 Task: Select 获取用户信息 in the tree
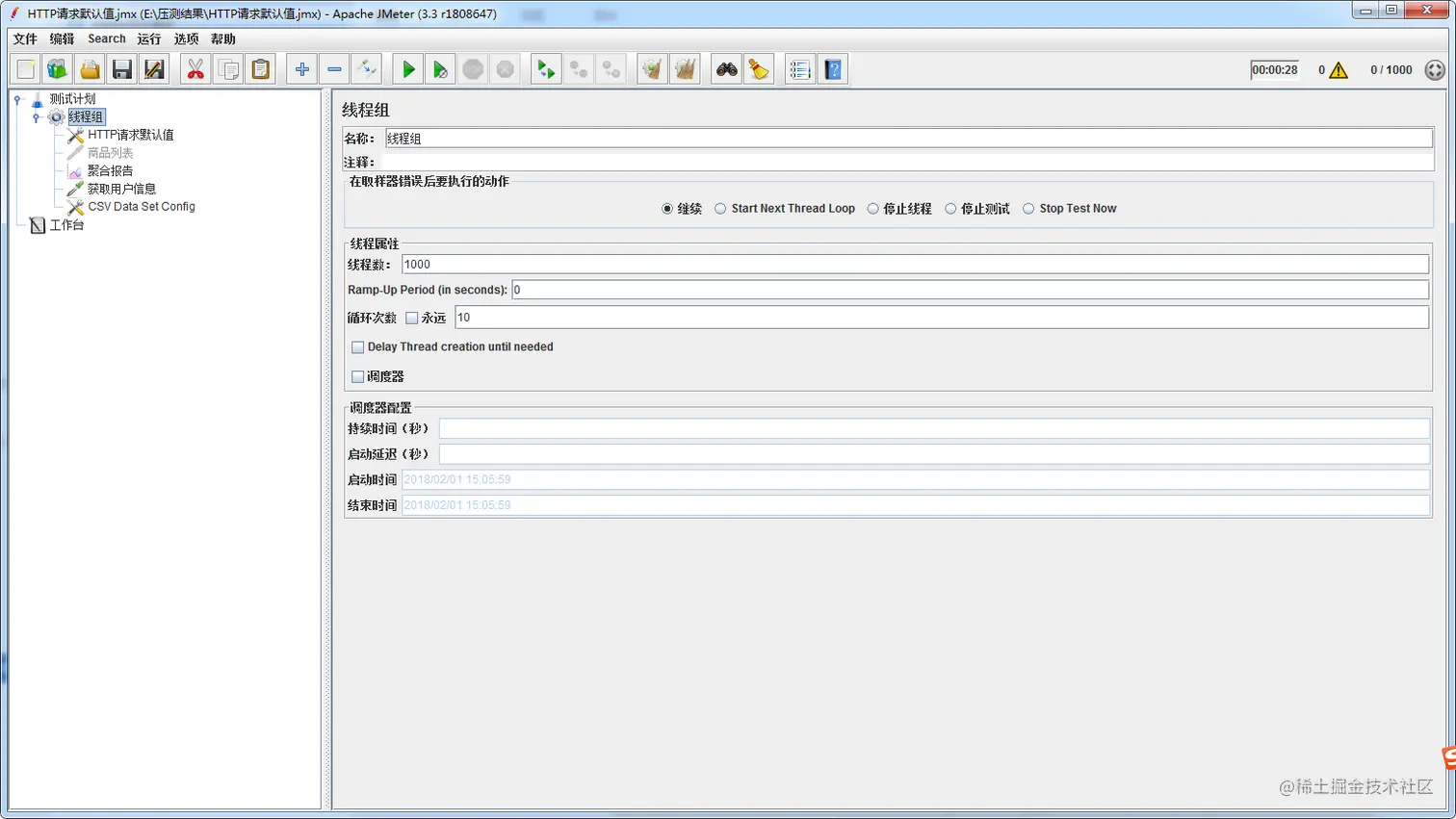coord(122,190)
